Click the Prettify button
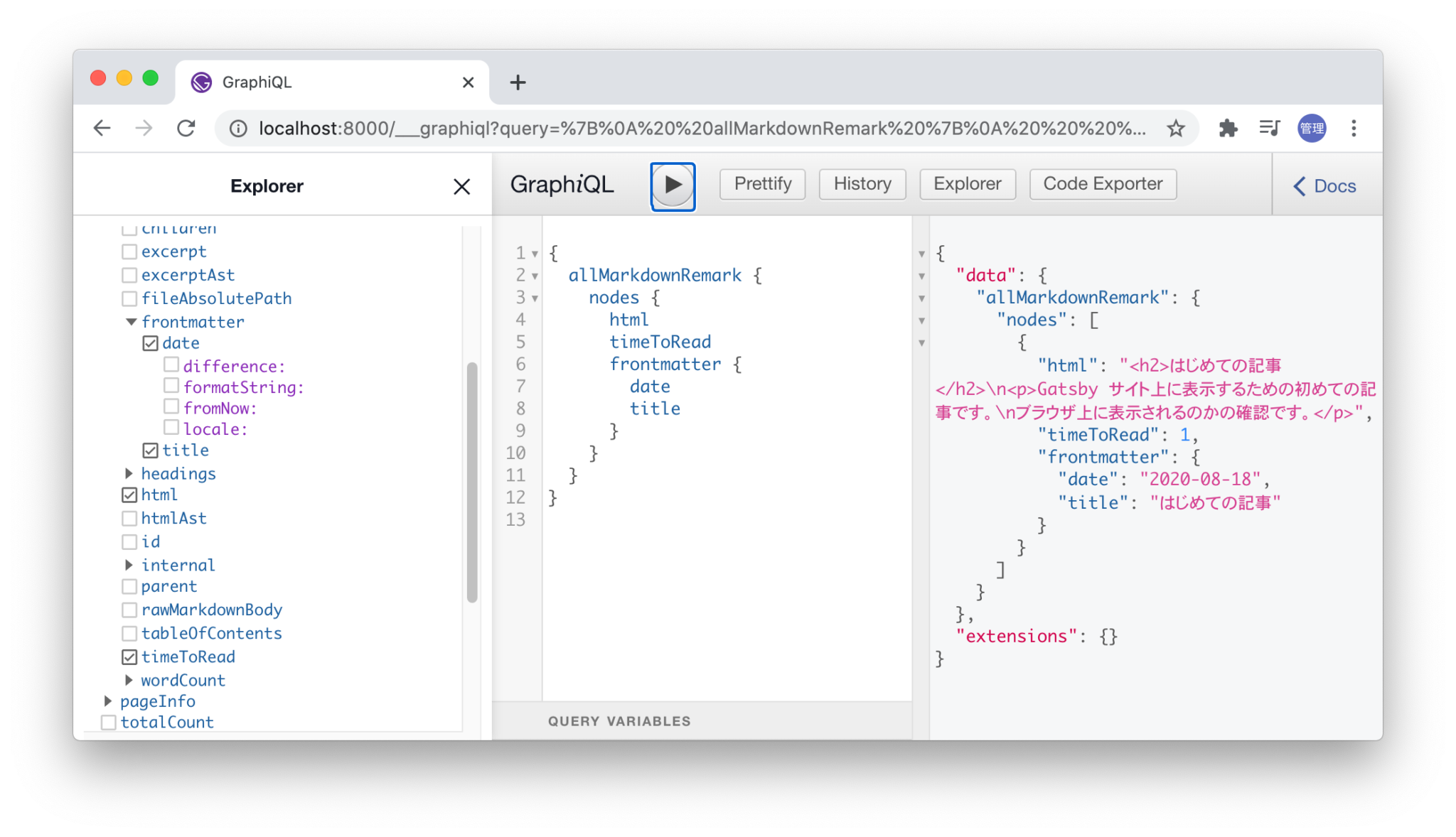Screen dimensions: 1456x837 (x=762, y=184)
